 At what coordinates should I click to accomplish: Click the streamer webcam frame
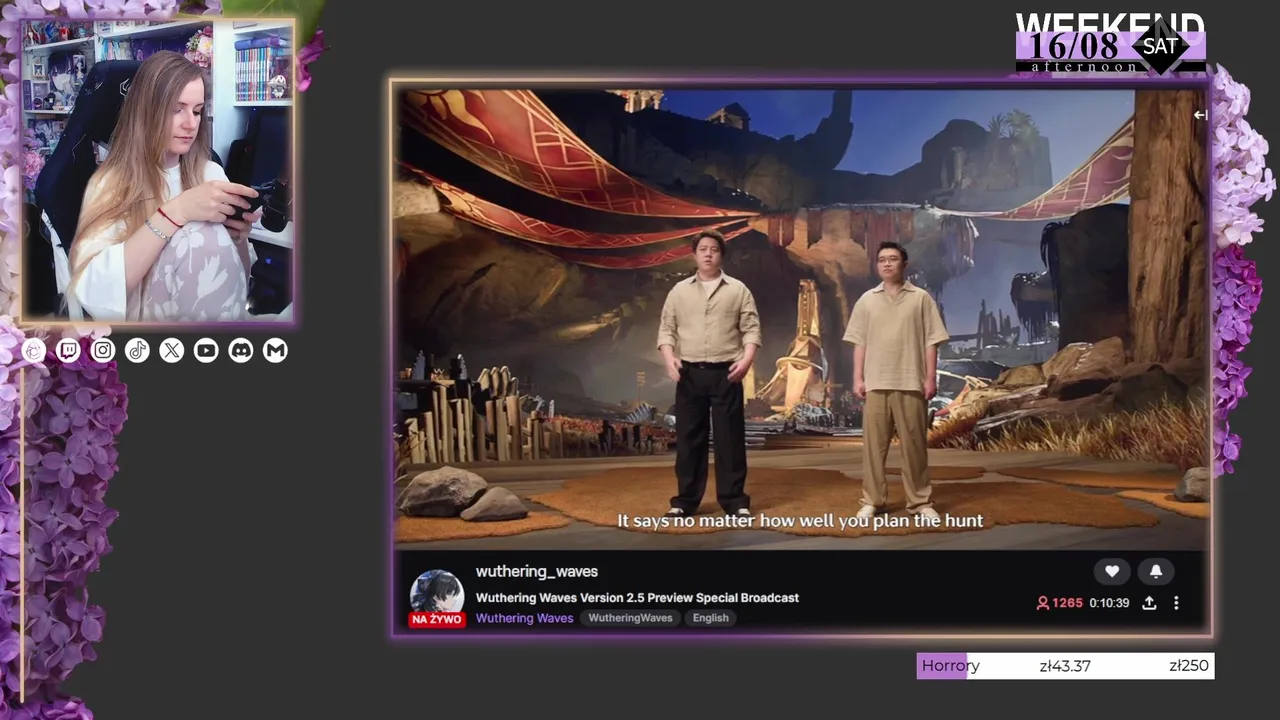(157, 171)
